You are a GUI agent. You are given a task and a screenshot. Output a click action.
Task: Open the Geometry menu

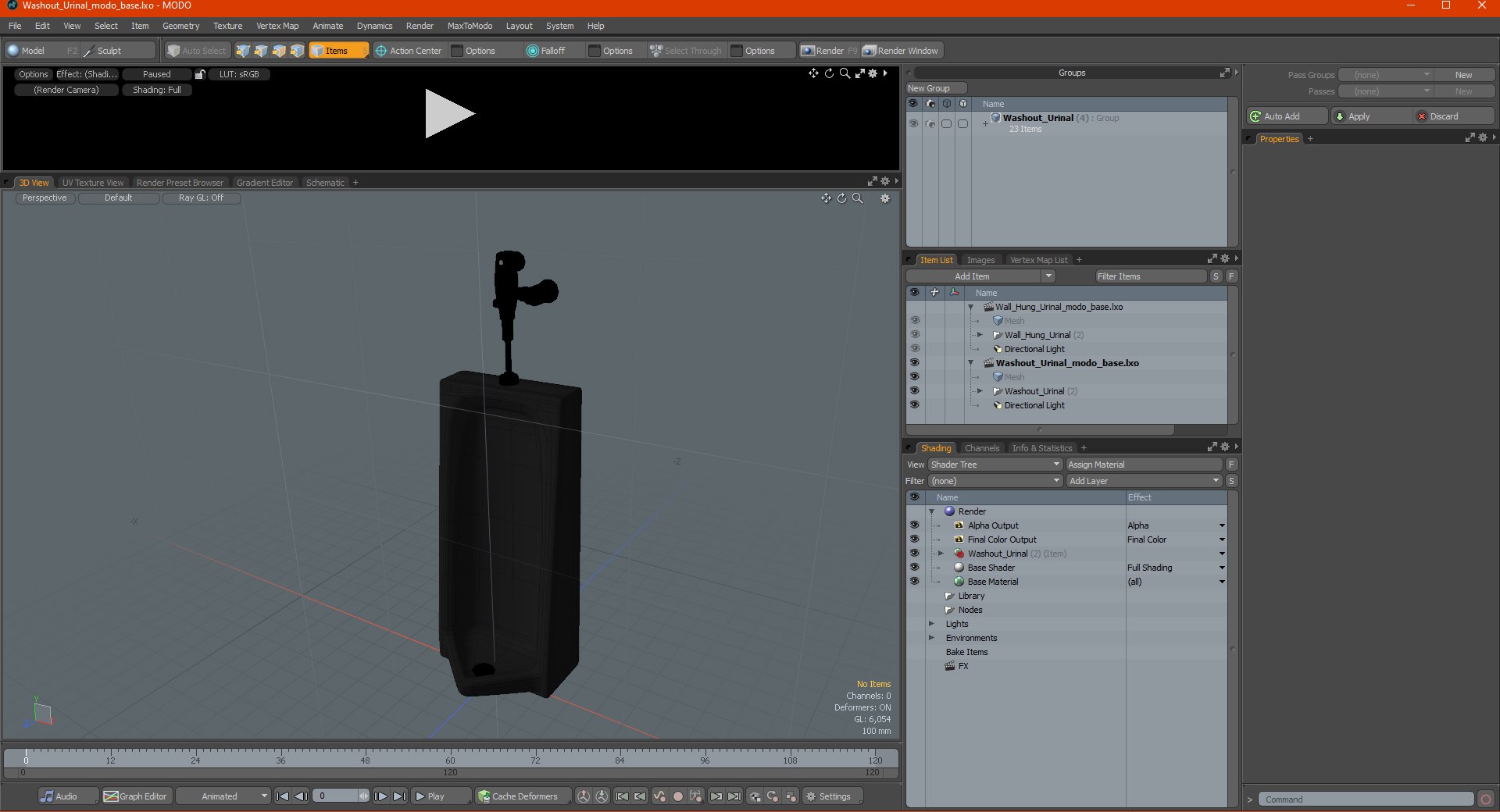coord(180,26)
